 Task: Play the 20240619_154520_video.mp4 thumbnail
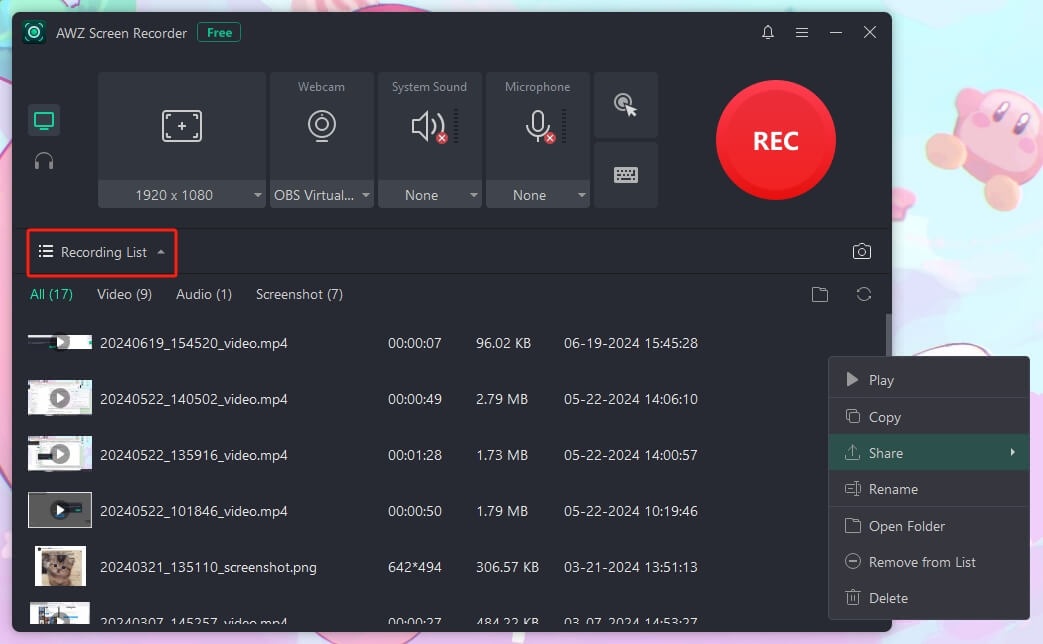click(x=60, y=342)
